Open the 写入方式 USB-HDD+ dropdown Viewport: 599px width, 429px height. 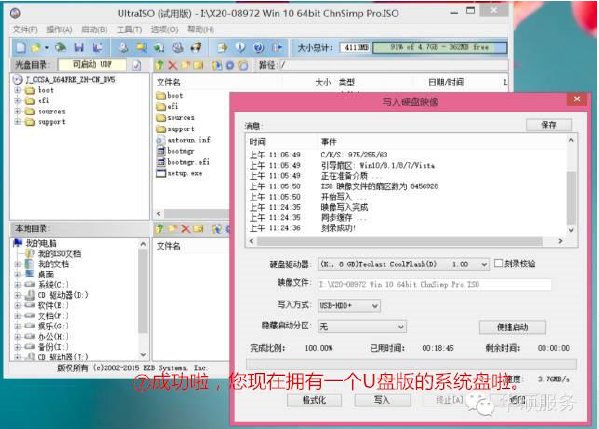click(375, 306)
